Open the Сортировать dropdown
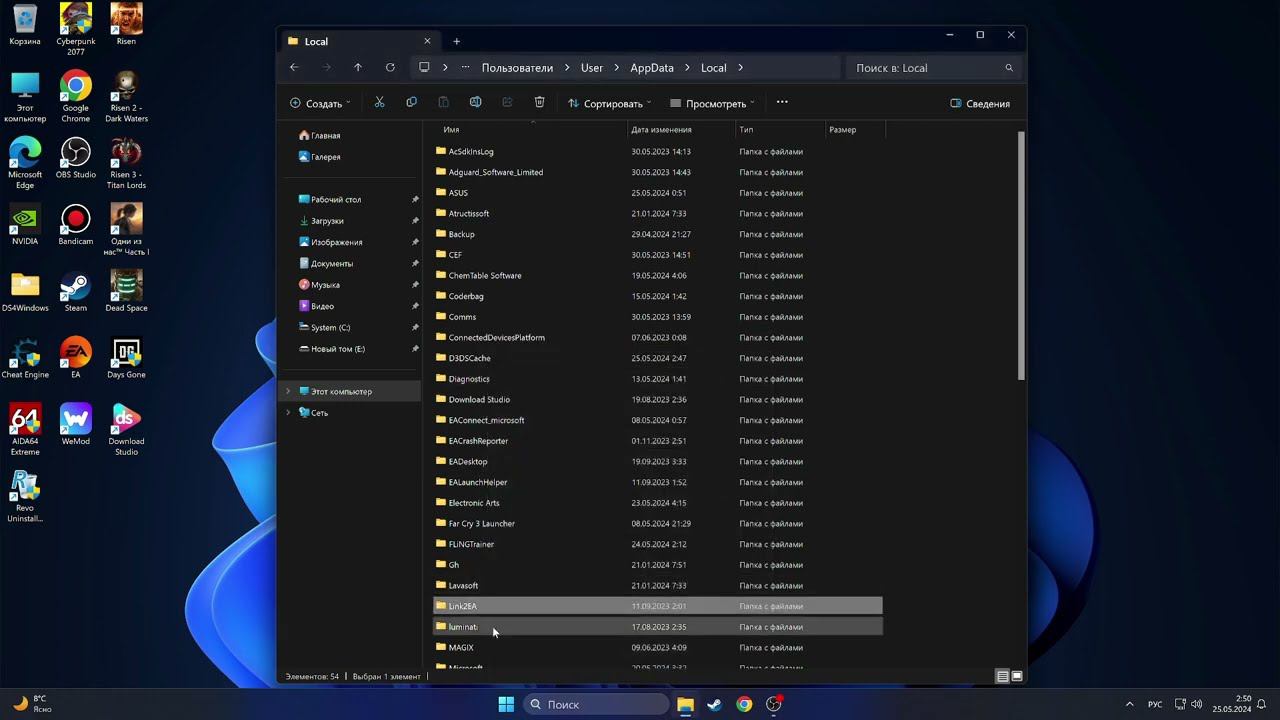This screenshot has height=720, width=1280. click(x=609, y=103)
